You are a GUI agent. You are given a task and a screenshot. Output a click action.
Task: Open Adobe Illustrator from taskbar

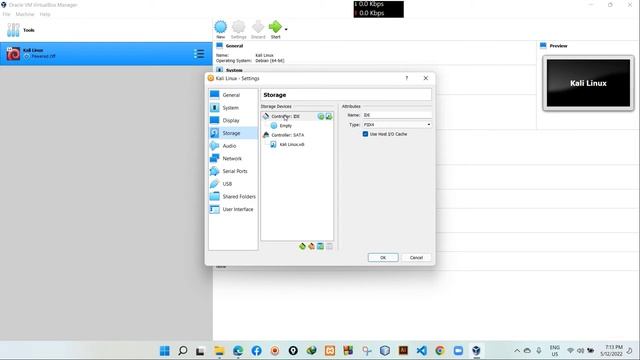403,351
